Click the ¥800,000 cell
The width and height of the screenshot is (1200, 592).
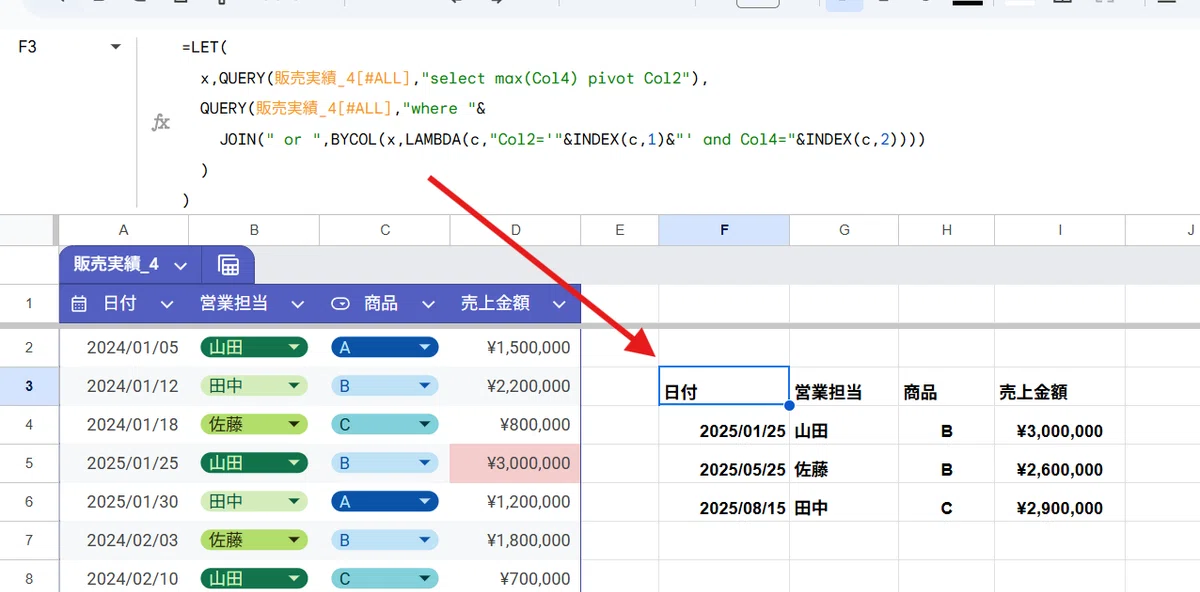pos(515,425)
